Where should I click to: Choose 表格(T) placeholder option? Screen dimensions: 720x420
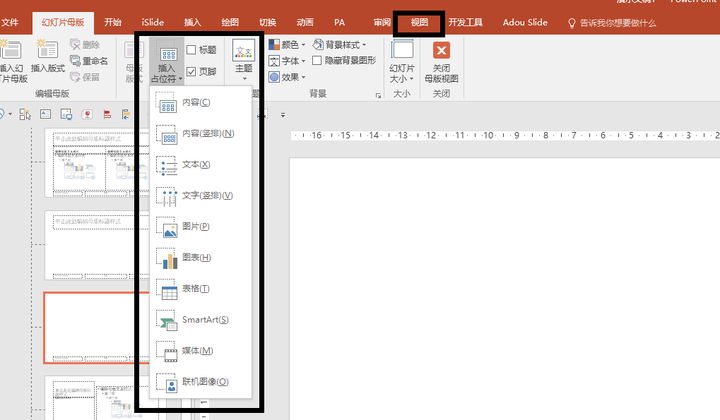pos(201,288)
